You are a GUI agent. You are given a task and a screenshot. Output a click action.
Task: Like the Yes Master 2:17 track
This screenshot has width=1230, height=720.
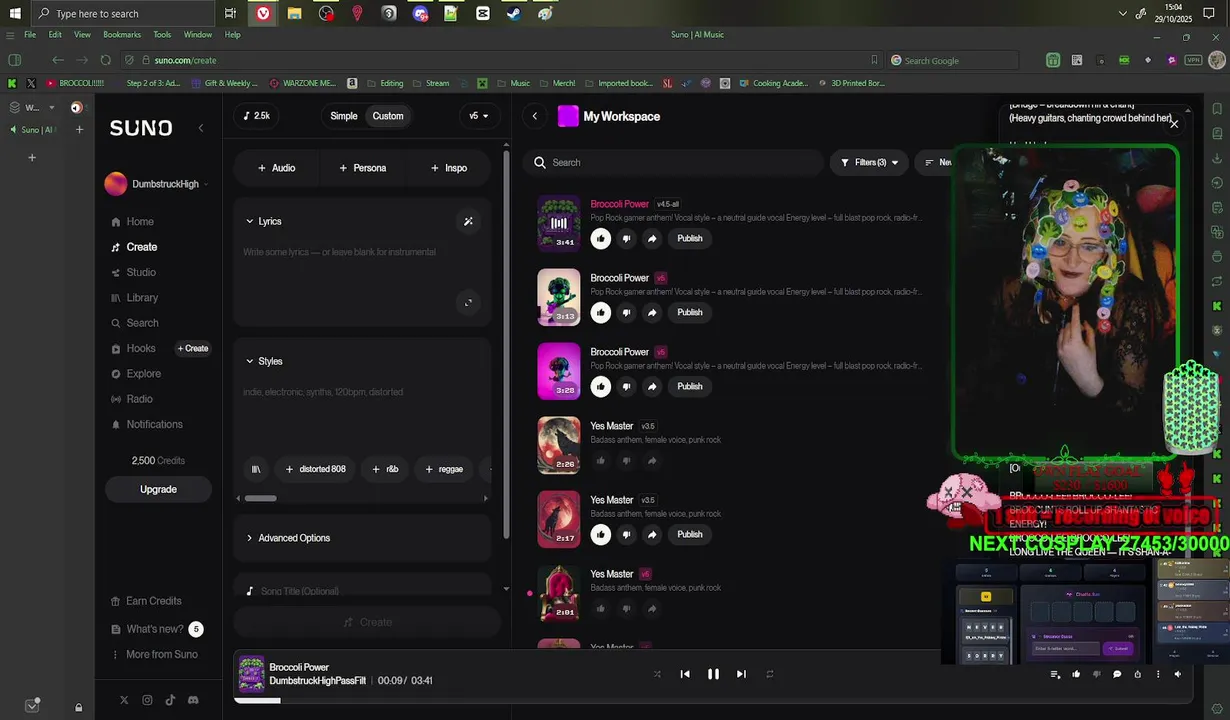[x=600, y=534]
